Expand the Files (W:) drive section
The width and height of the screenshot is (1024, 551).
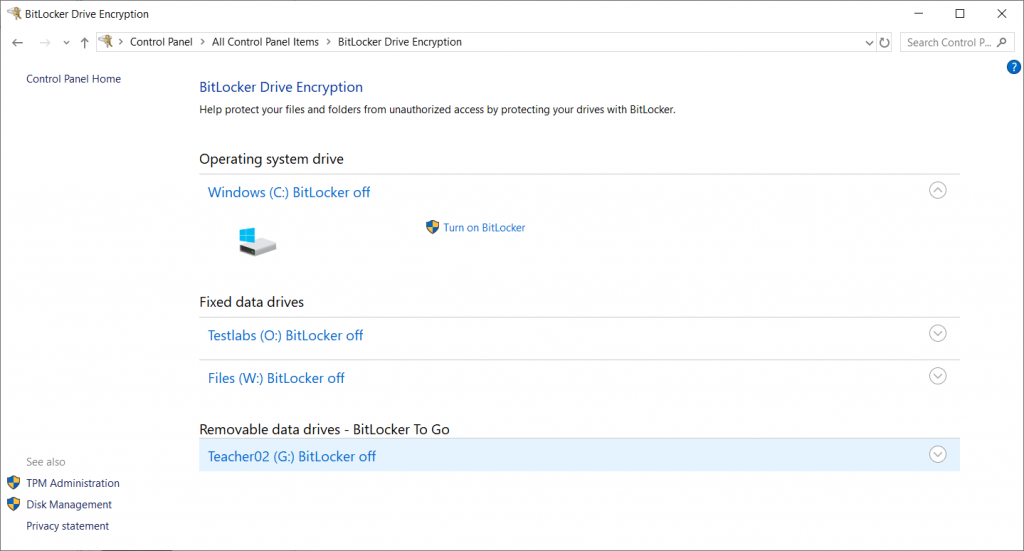click(x=938, y=376)
